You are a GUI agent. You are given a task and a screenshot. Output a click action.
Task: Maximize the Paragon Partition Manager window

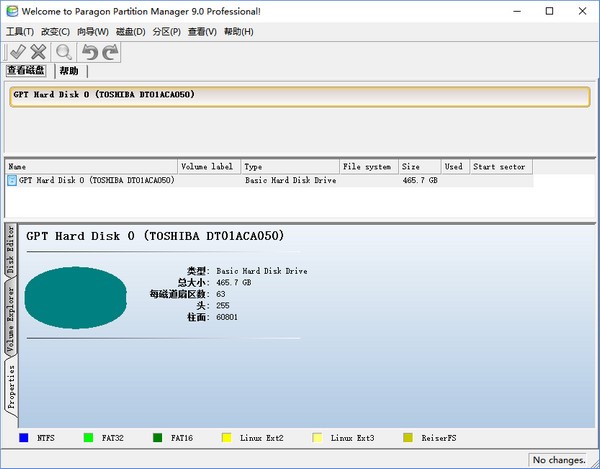pyautogui.click(x=549, y=11)
